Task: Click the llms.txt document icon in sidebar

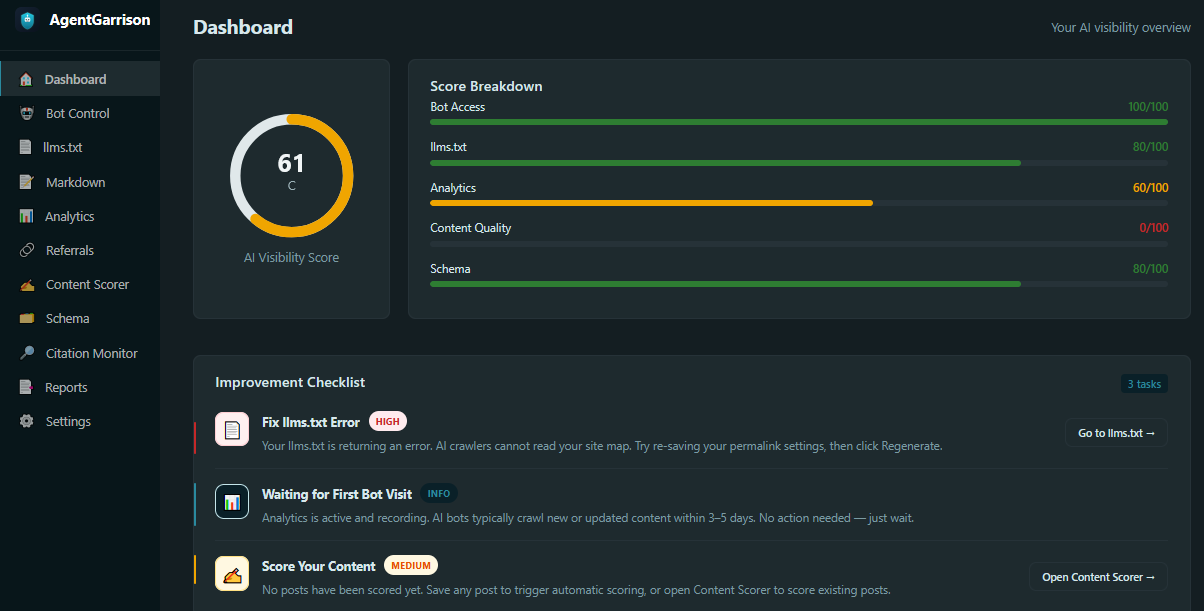Action: (26, 147)
